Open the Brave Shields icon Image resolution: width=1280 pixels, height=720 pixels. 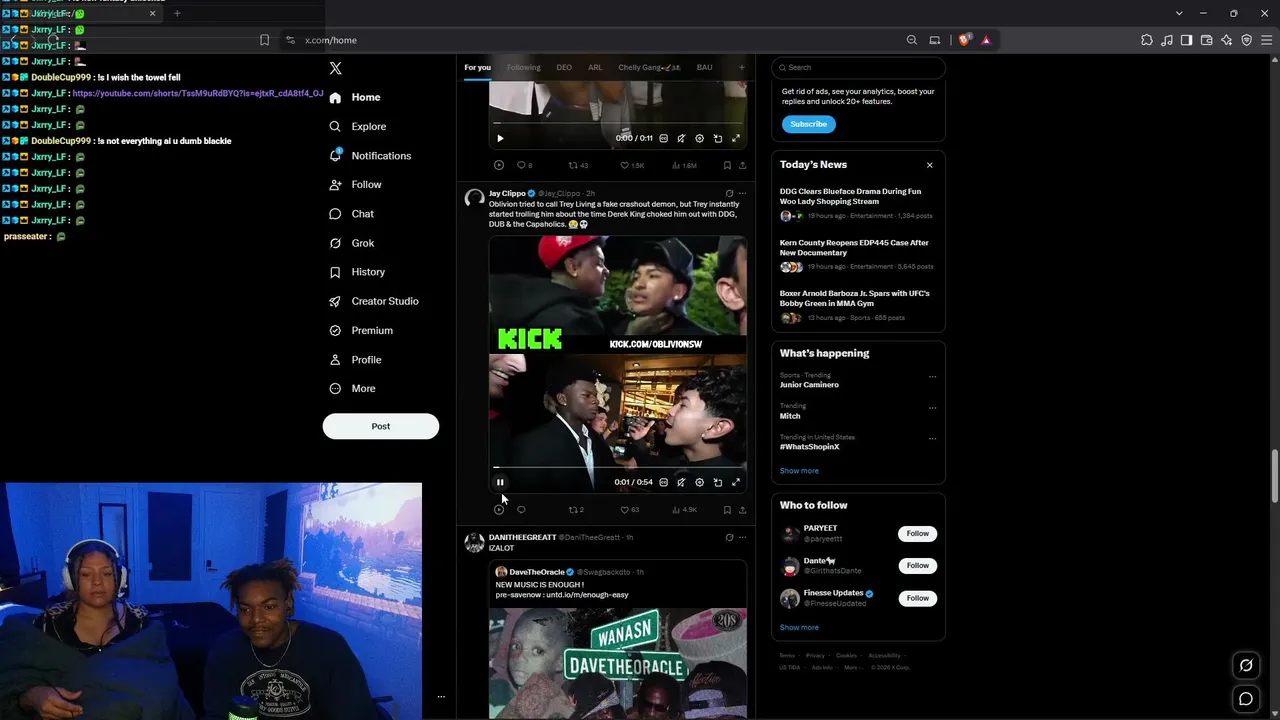[964, 40]
